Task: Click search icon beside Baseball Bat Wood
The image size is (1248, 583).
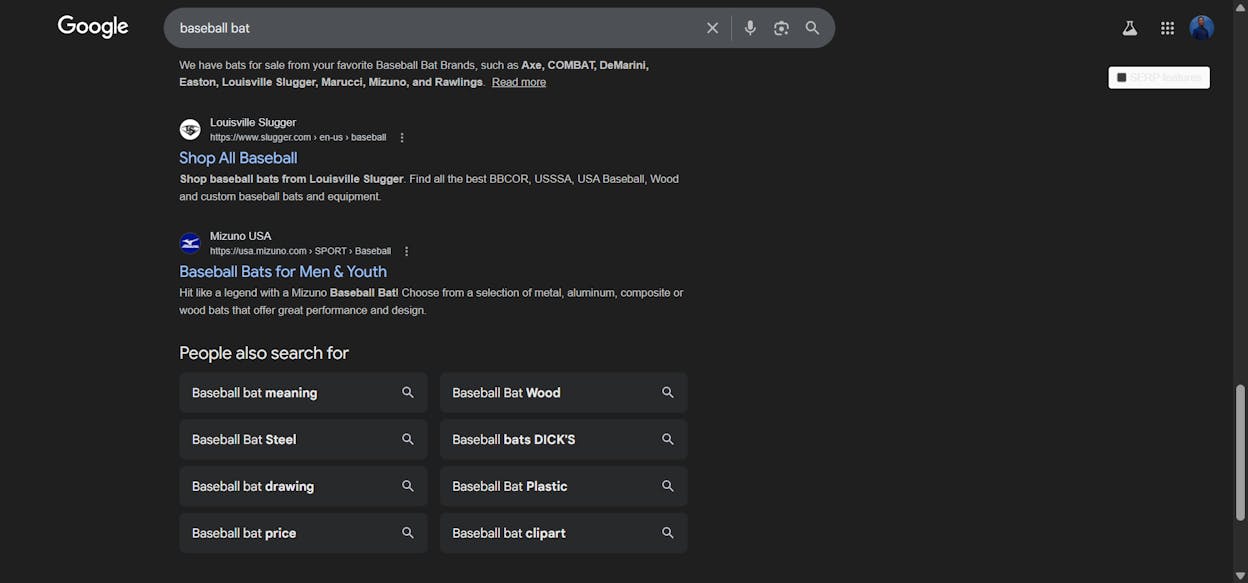Action: [x=667, y=392]
